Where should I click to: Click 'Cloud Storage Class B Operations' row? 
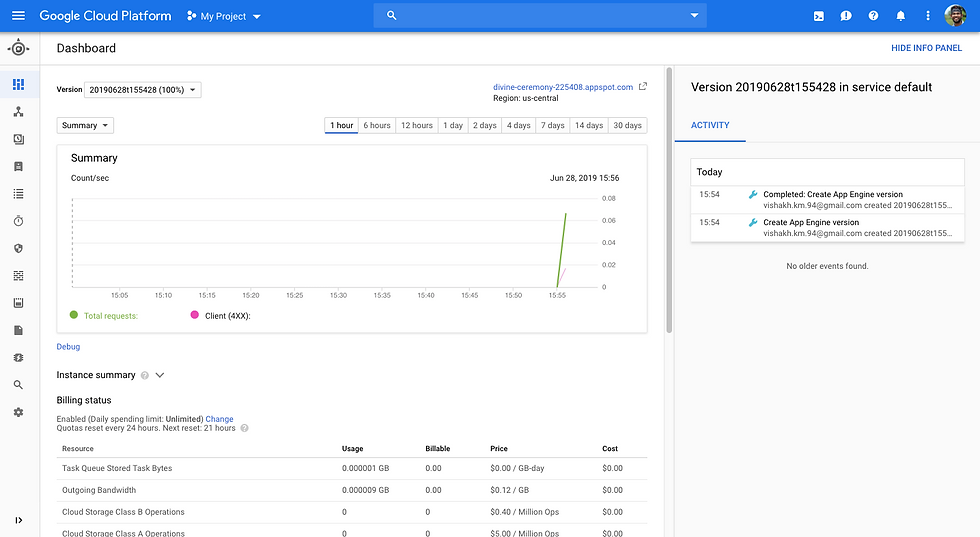pyautogui.click(x=352, y=512)
